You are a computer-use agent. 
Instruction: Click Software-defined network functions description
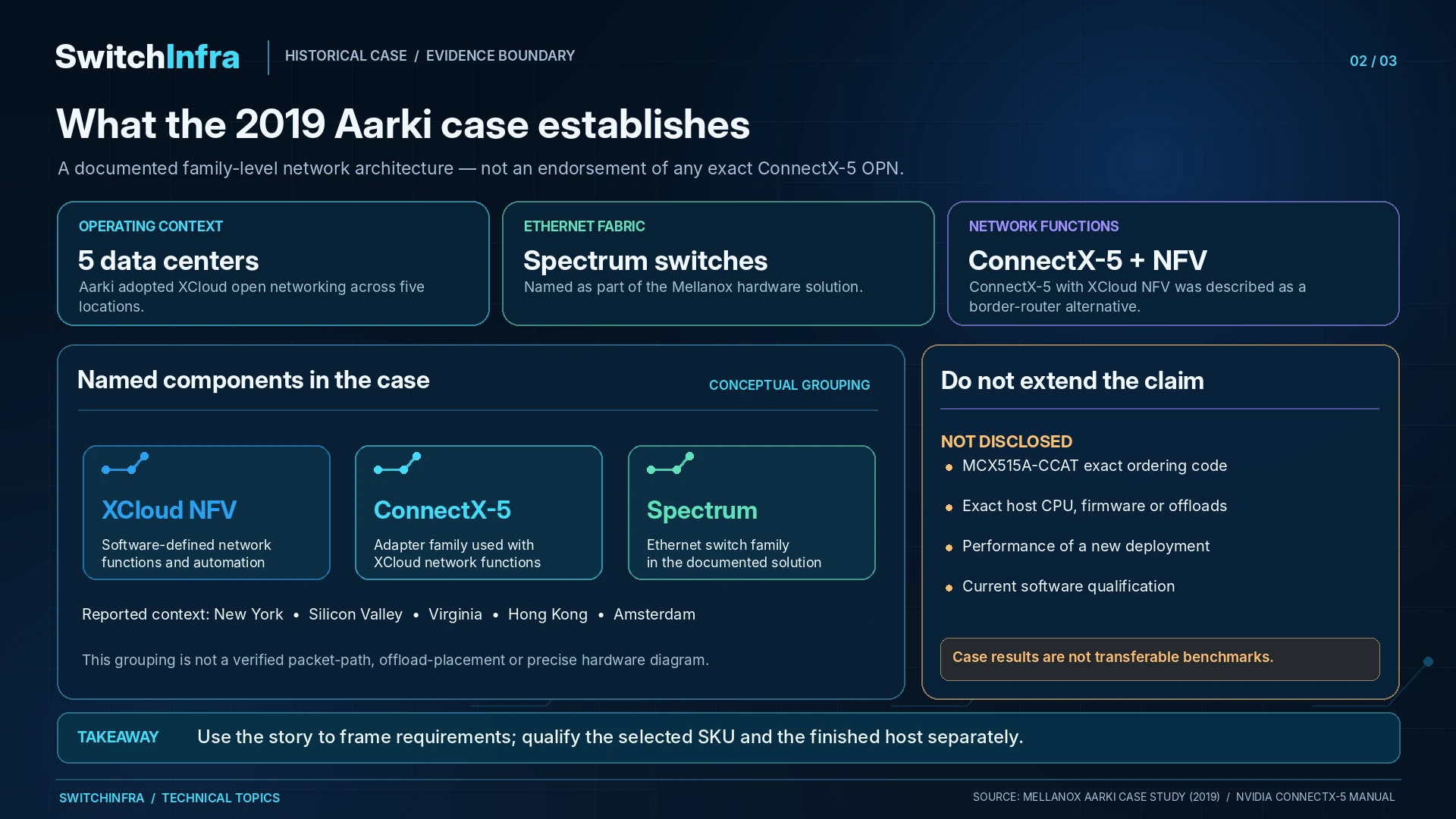187,554
